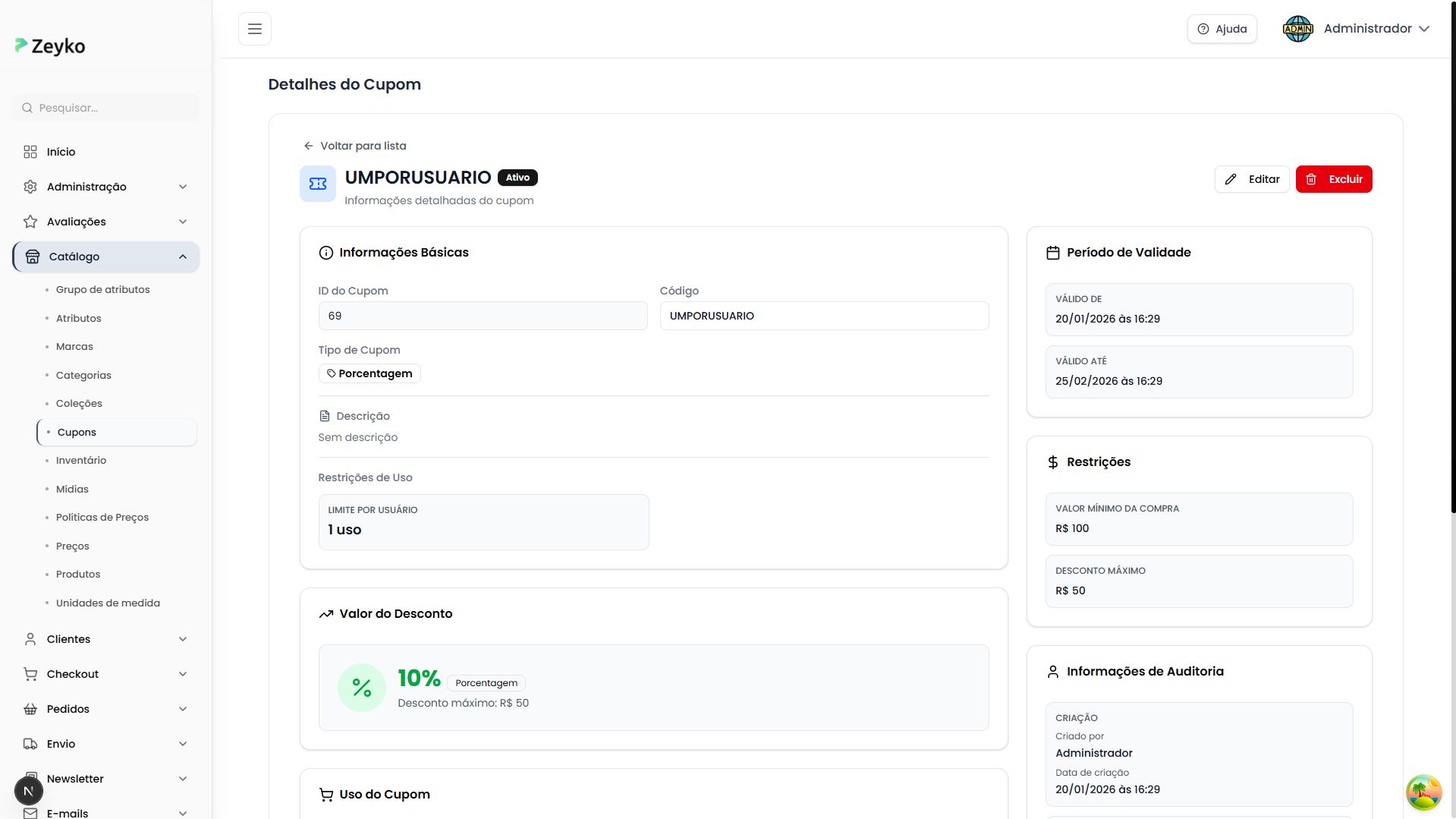The width and height of the screenshot is (1456, 819).
Task: Click the Pesquisar search field
Action: tap(106, 108)
